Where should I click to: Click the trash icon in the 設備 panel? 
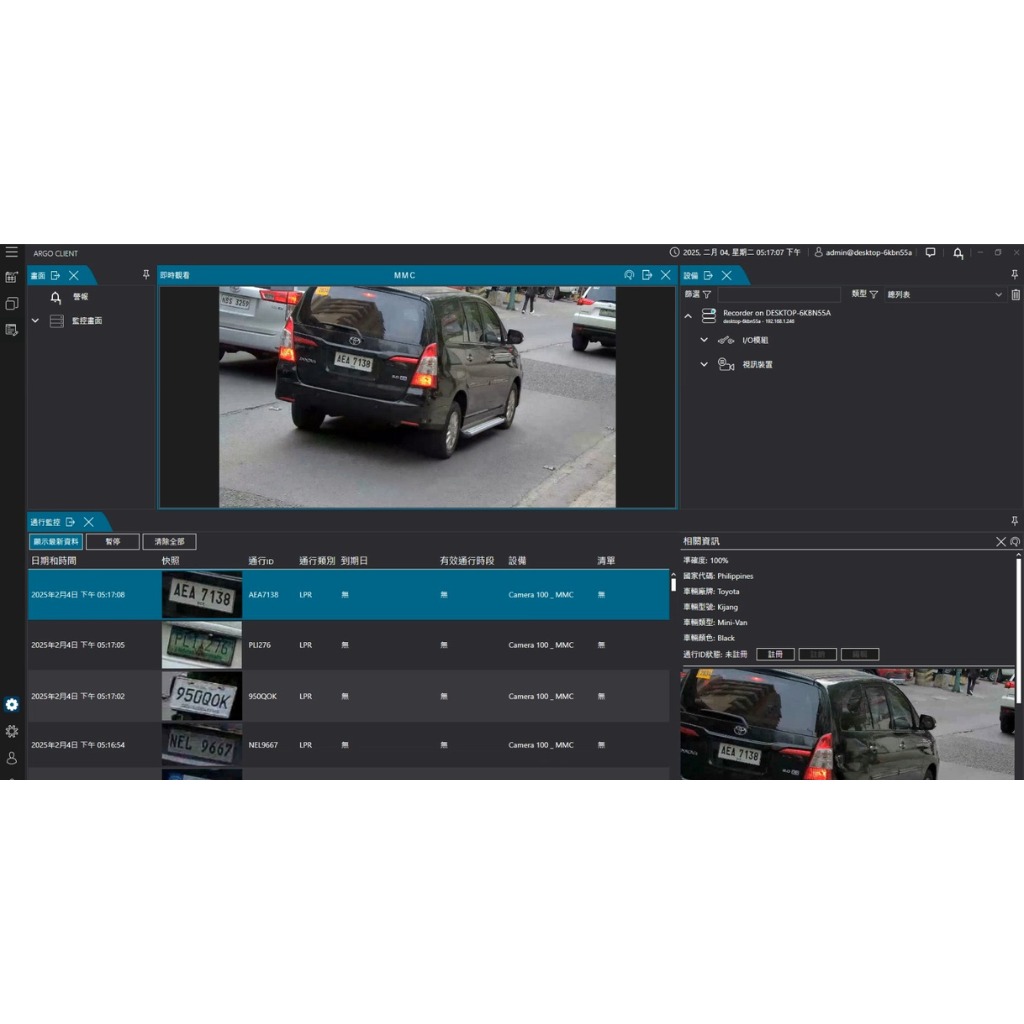coord(1015,295)
